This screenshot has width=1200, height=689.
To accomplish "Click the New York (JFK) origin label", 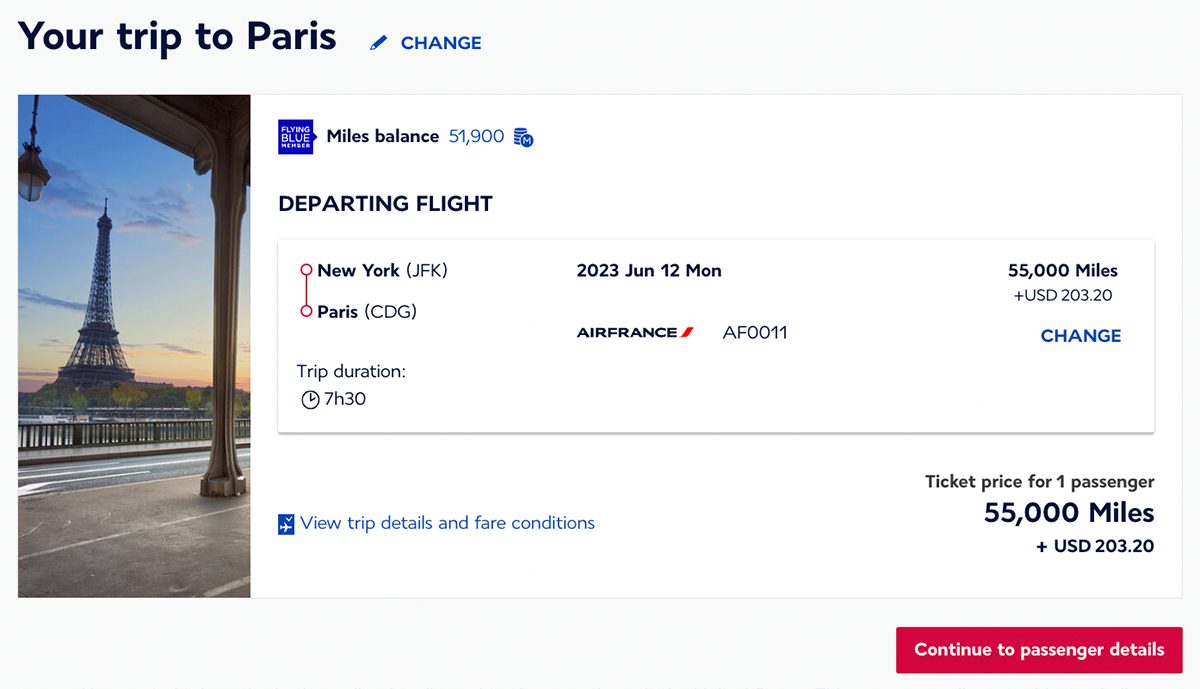I will (382, 271).
